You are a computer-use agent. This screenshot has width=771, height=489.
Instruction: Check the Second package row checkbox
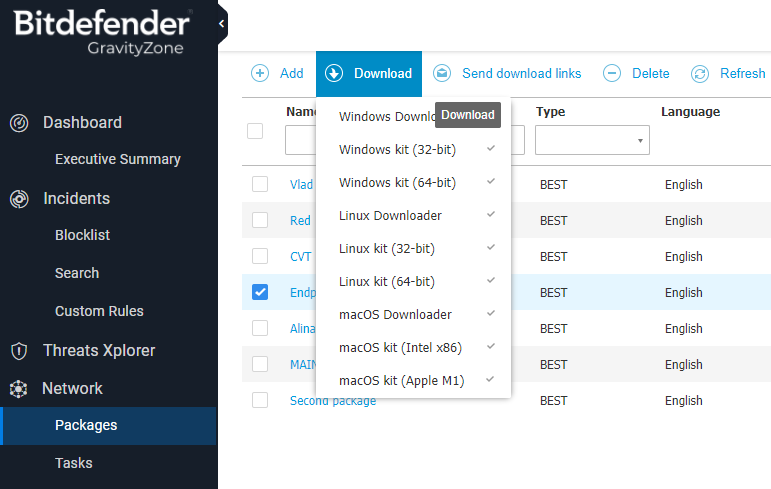(260, 400)
